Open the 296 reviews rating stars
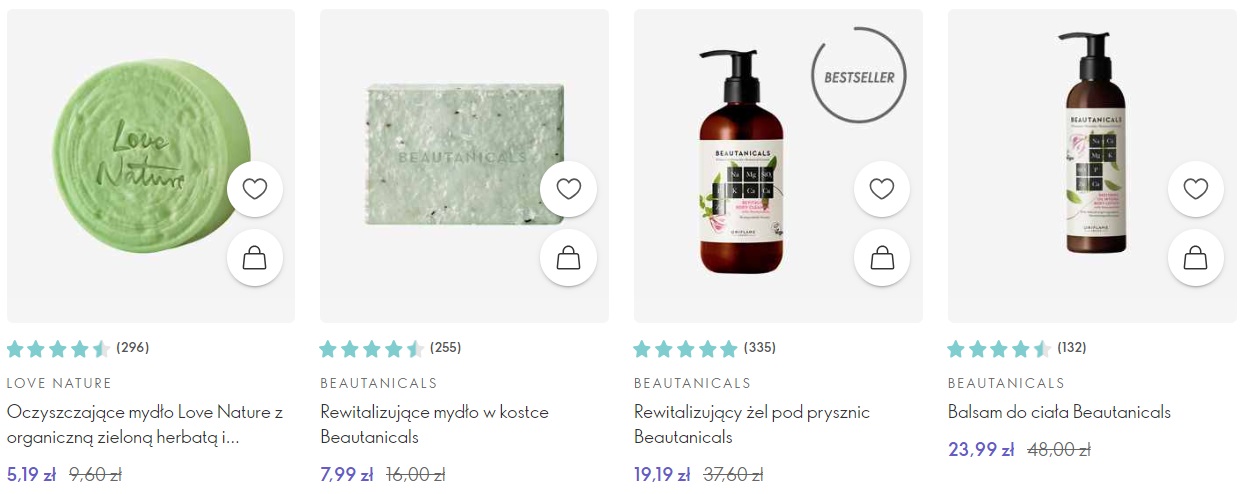Viewport: 1244px width, 494px height. click(59, 349)
